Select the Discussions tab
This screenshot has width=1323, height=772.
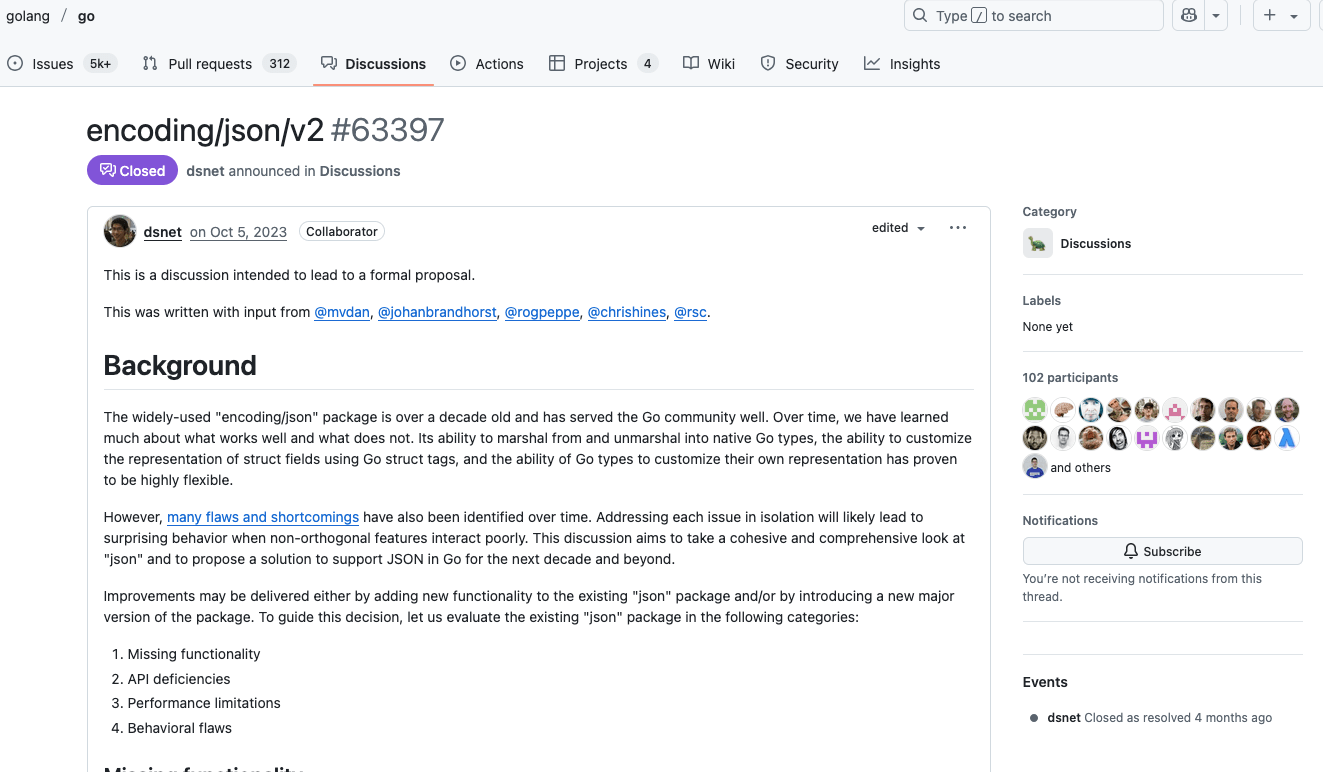[x=373, y=64]
